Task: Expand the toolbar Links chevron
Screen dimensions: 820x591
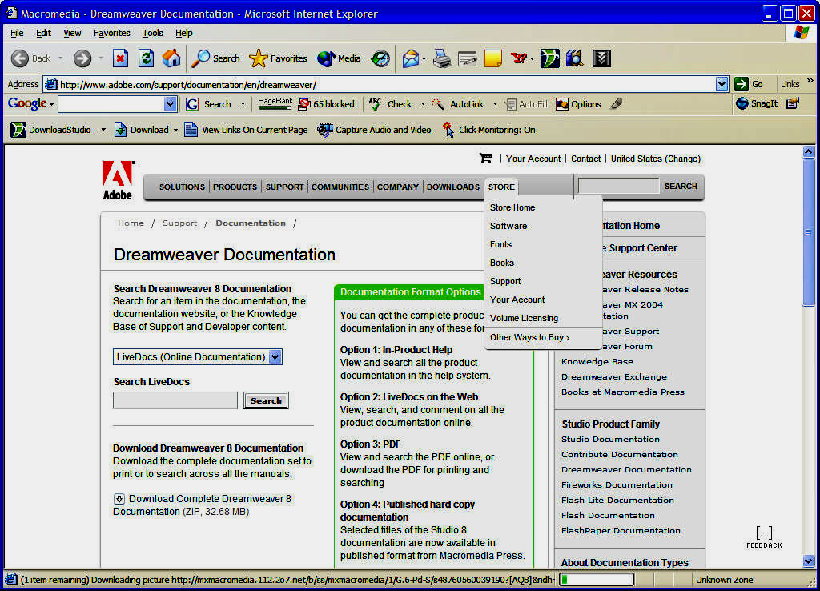Action: (x=810, y=81)
